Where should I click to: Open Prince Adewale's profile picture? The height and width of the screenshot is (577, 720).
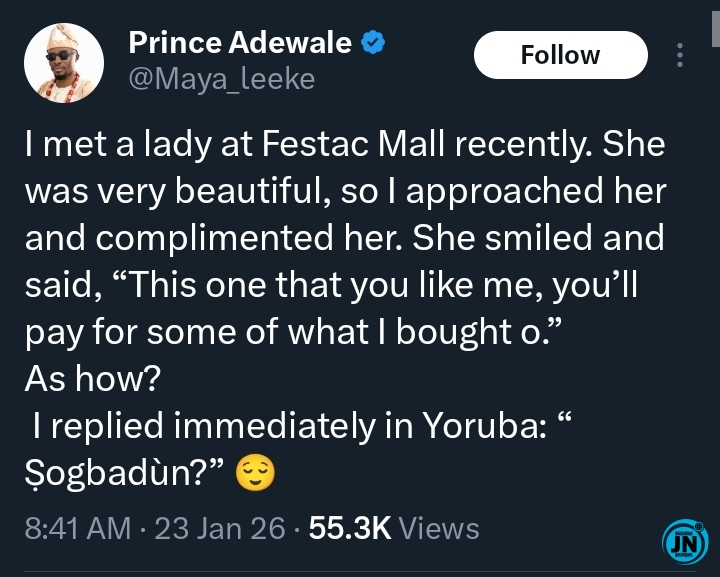point(64,63)
